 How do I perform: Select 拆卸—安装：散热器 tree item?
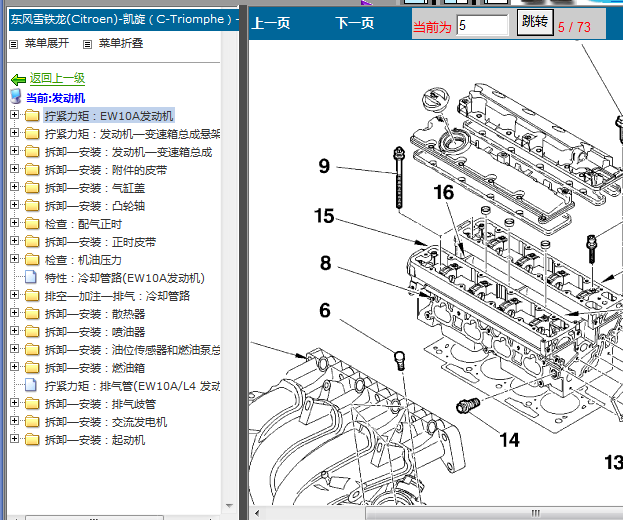click(x=95, y=314)
